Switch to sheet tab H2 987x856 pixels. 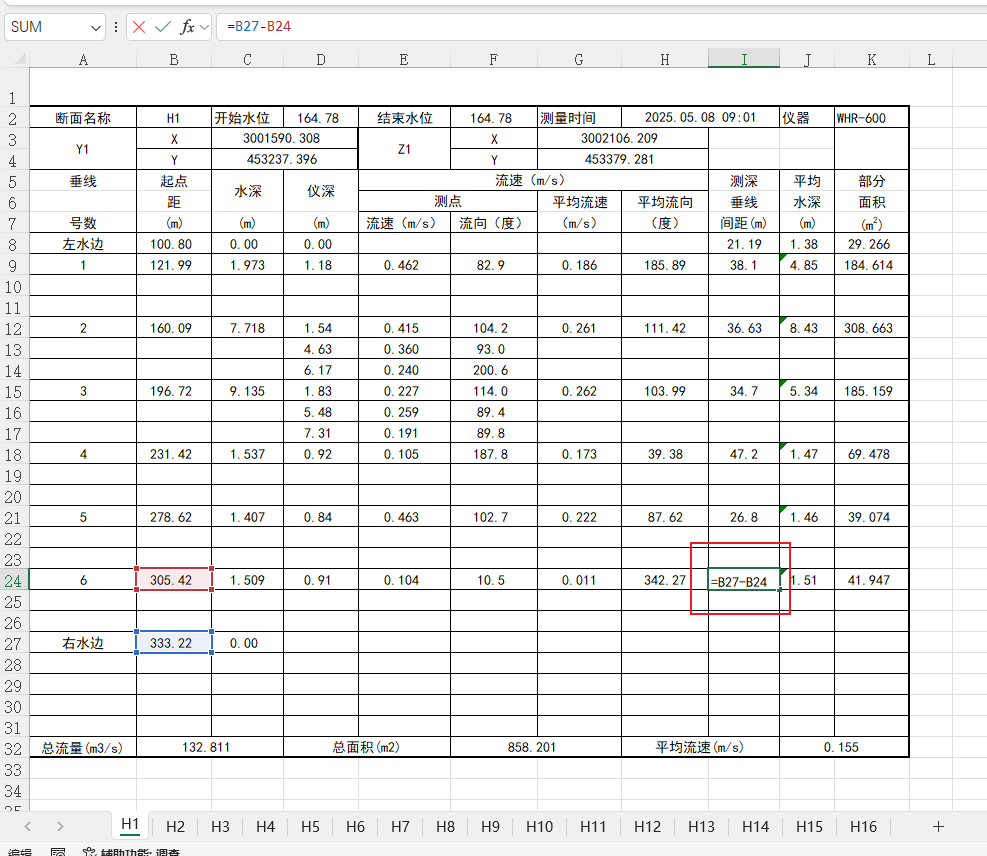175,826
